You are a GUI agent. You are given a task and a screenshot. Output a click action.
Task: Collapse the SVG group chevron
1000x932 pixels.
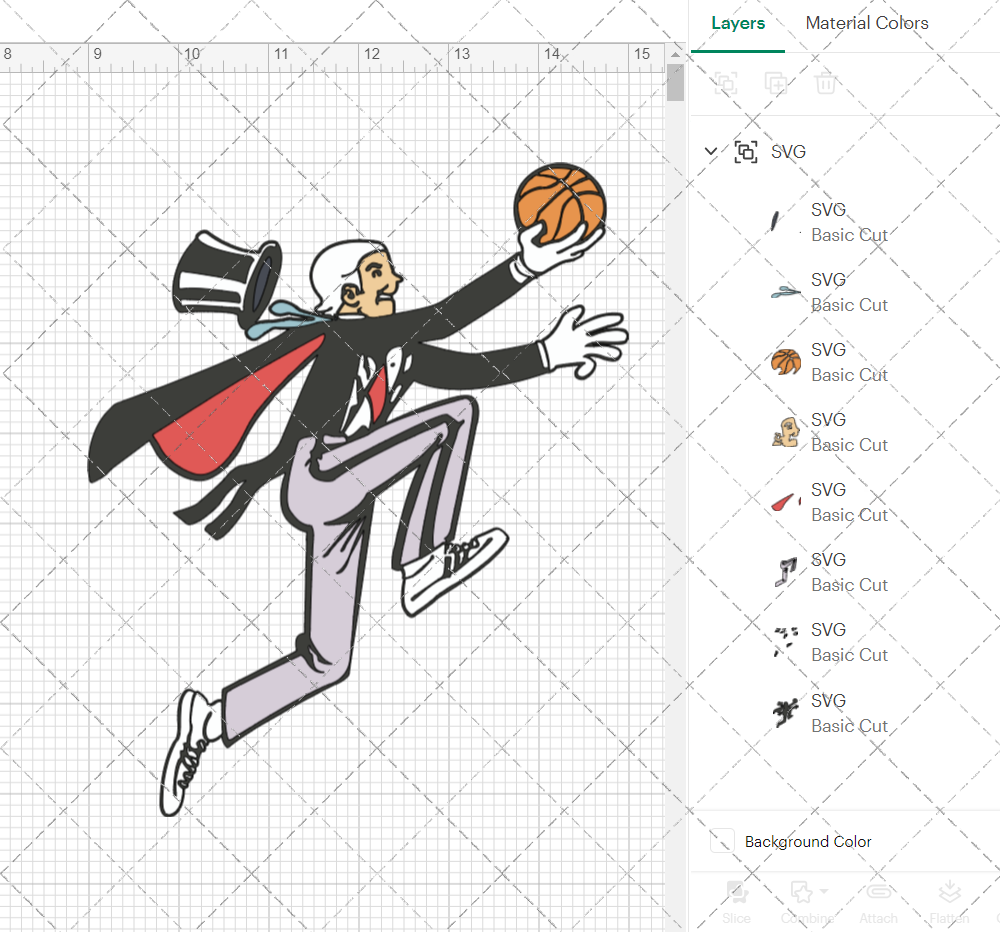(710, 152)
